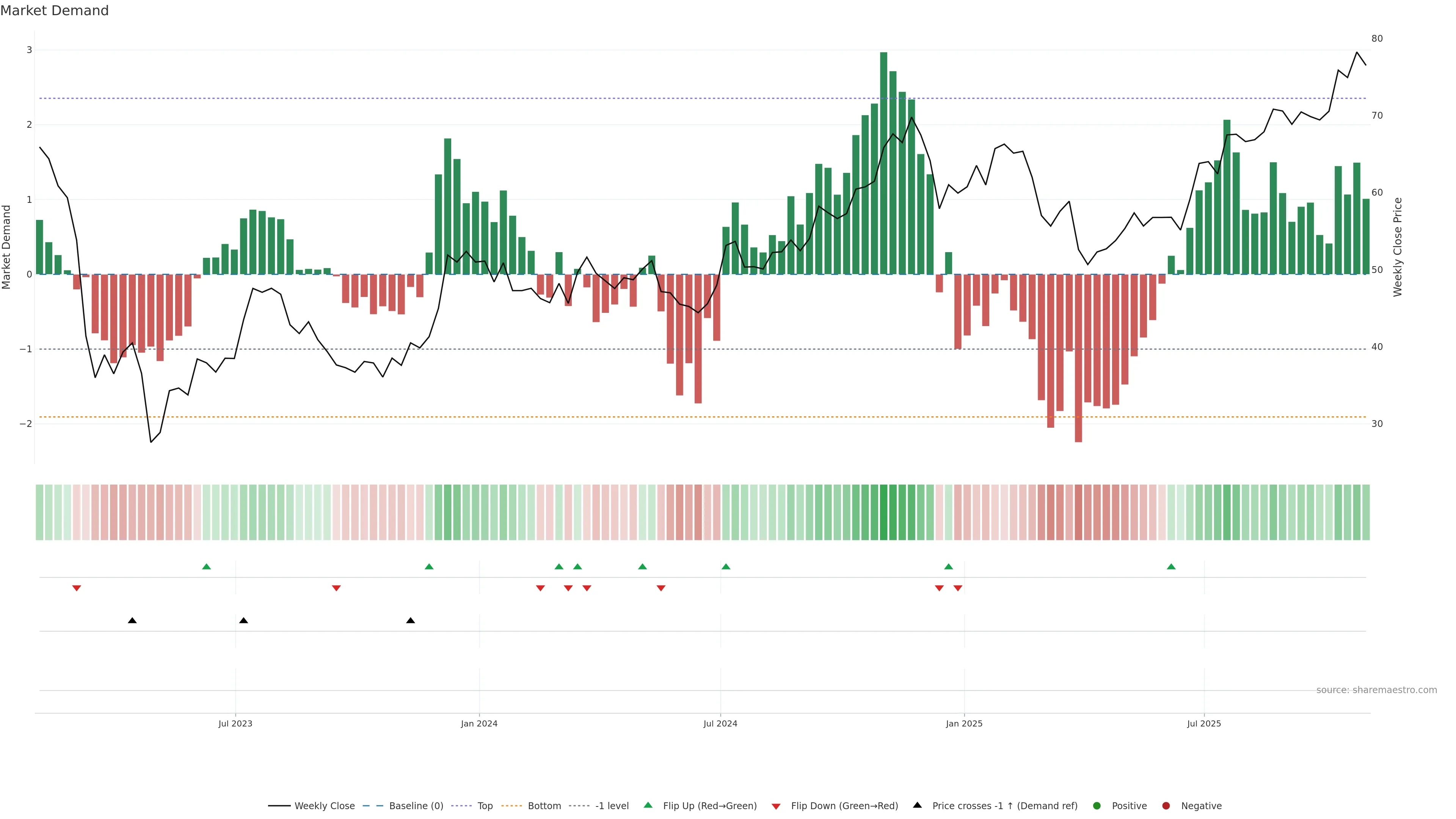Image resolution: width=1456 pixels, height=819 pixels.
Task: Click the red Negative dot in legend
Action: pos(1166,805)
